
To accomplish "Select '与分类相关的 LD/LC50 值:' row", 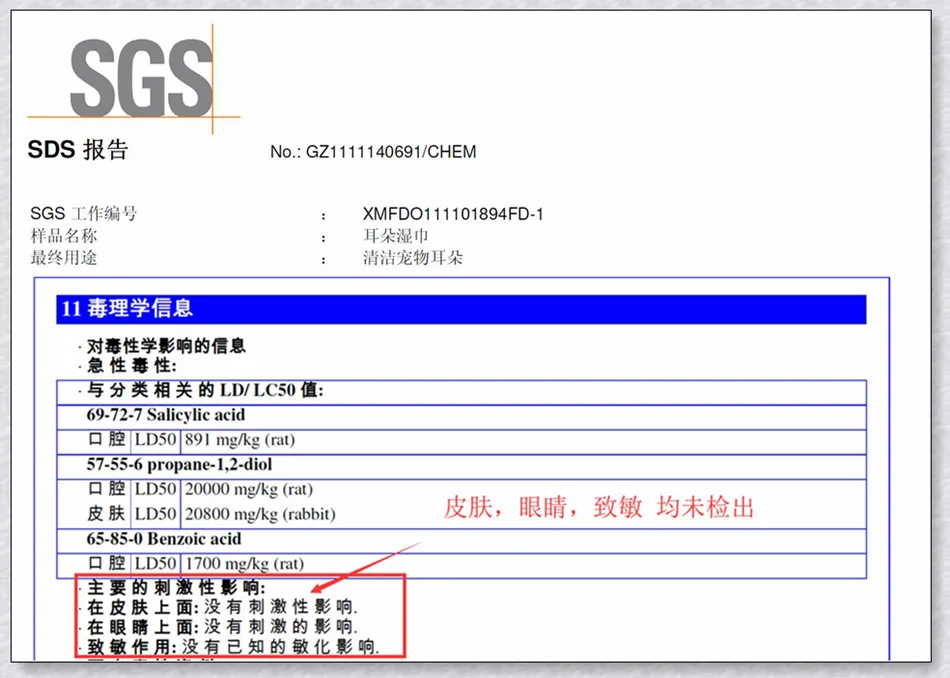I will coord(461,391).
